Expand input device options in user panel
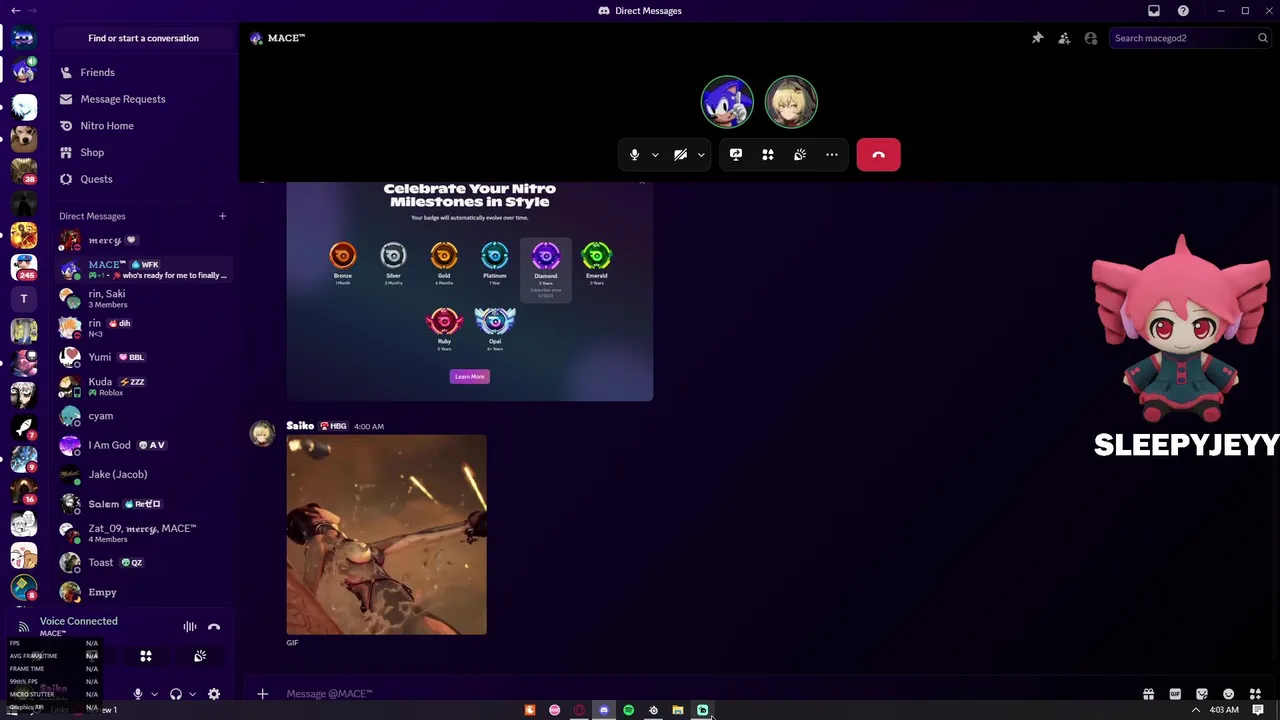 point(154,694)
